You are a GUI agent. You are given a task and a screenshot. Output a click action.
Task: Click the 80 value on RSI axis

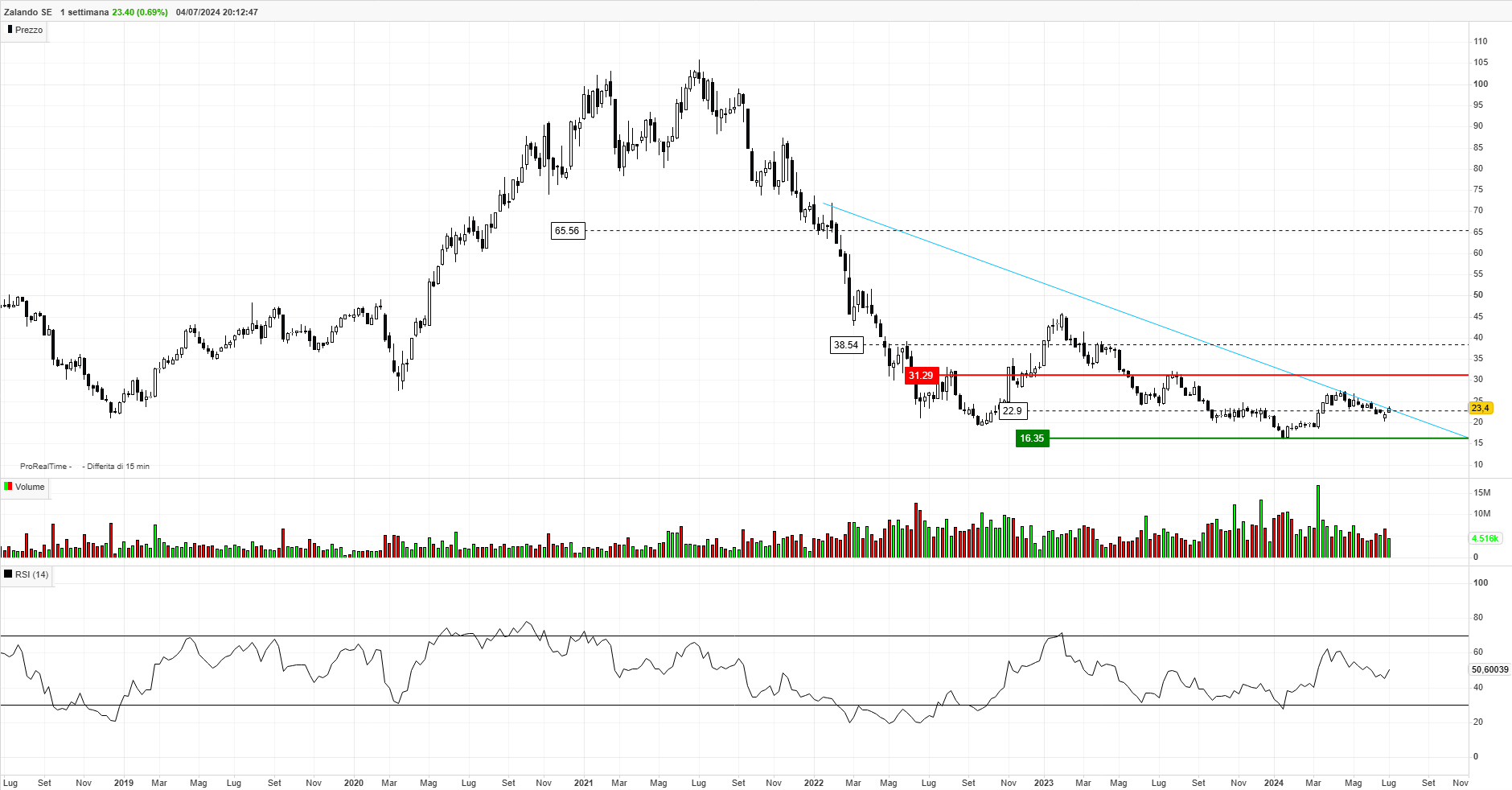pos(1478,617)
